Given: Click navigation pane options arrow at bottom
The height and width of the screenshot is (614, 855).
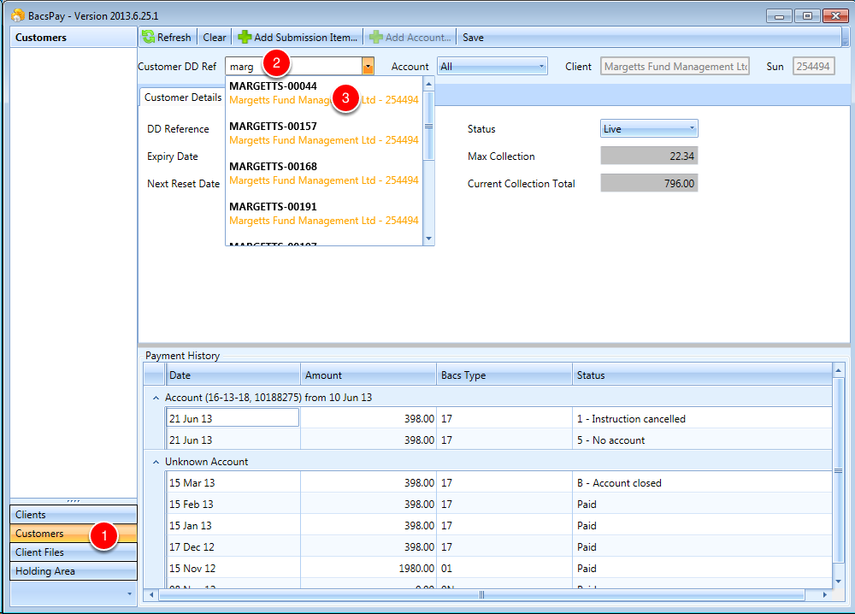Looking at the screenshot, I should click(x=129, y=594).
